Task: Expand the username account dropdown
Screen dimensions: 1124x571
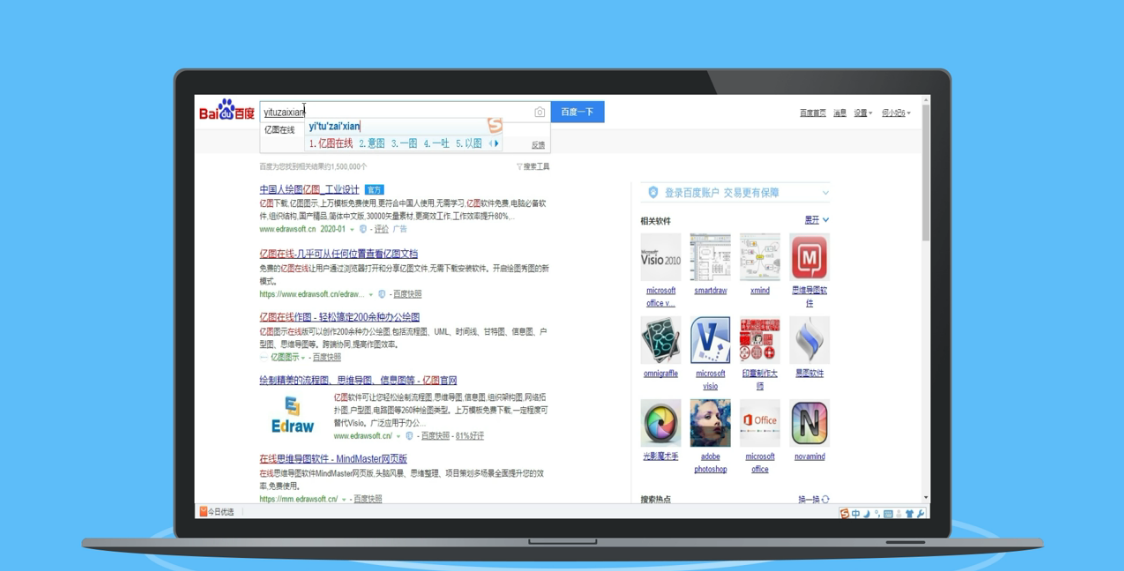Action: tap(896, 112)
